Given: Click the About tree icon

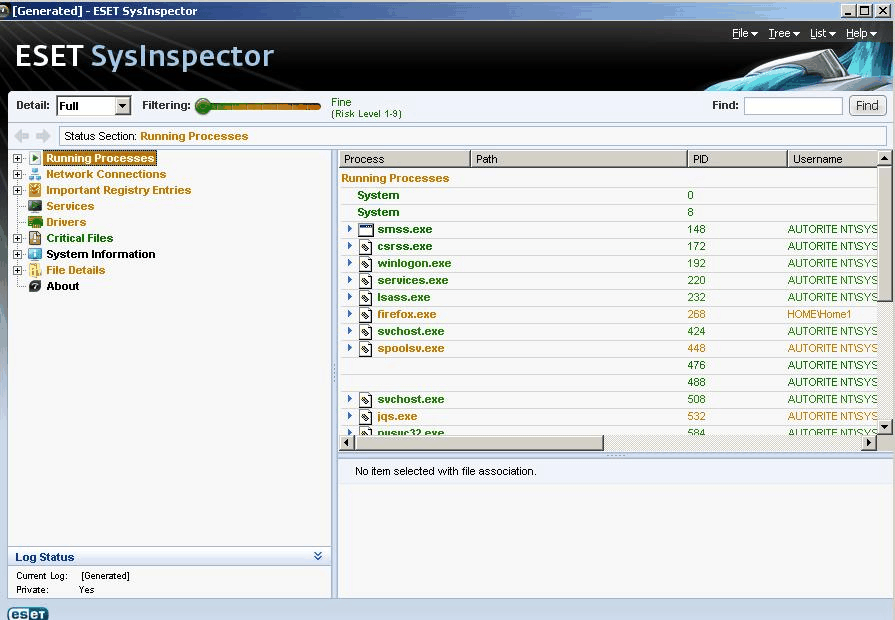Looking at the screenshot, I should (x=35, y=286).
